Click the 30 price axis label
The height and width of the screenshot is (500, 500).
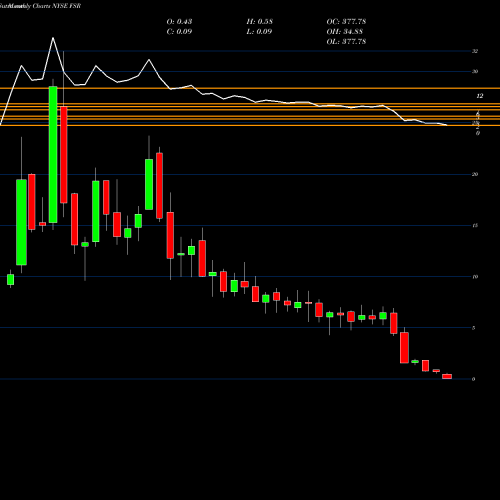click(x=475, y=71)
